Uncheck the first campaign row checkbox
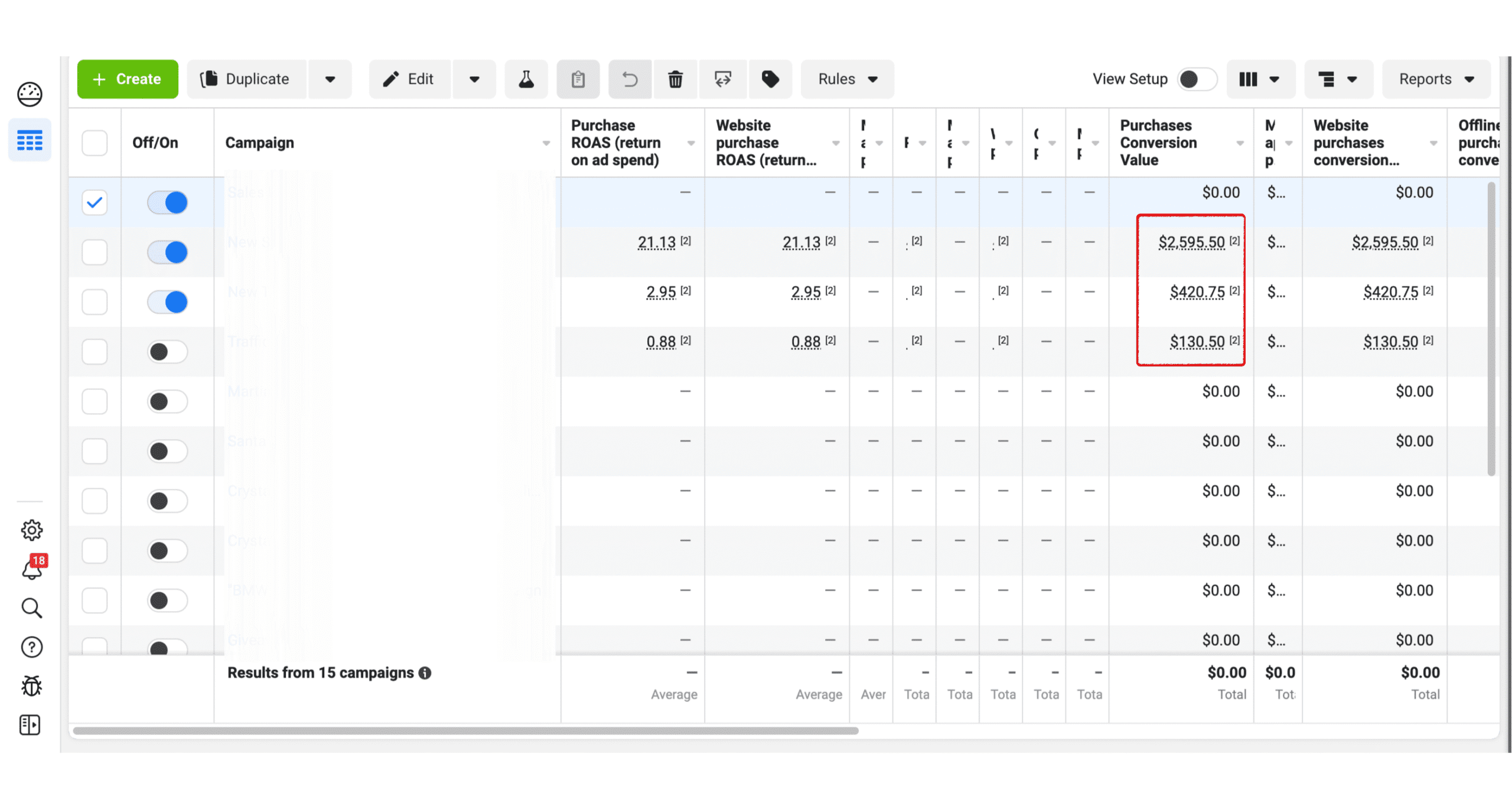Screen dimensions: 1512x809 point(94,203)
